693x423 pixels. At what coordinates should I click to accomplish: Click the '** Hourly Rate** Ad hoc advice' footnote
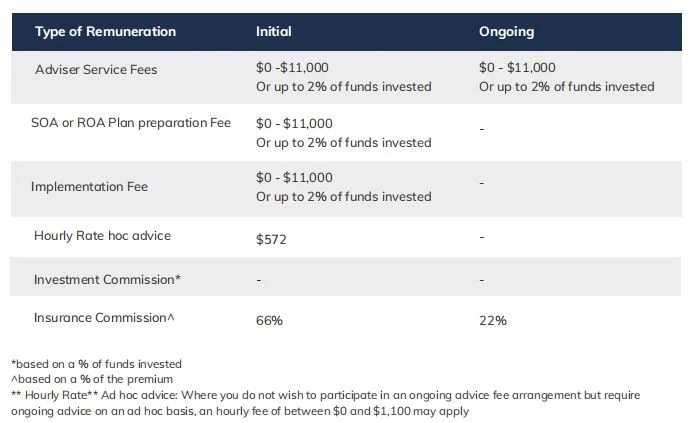pyautogui.click(x=325, y=403)
